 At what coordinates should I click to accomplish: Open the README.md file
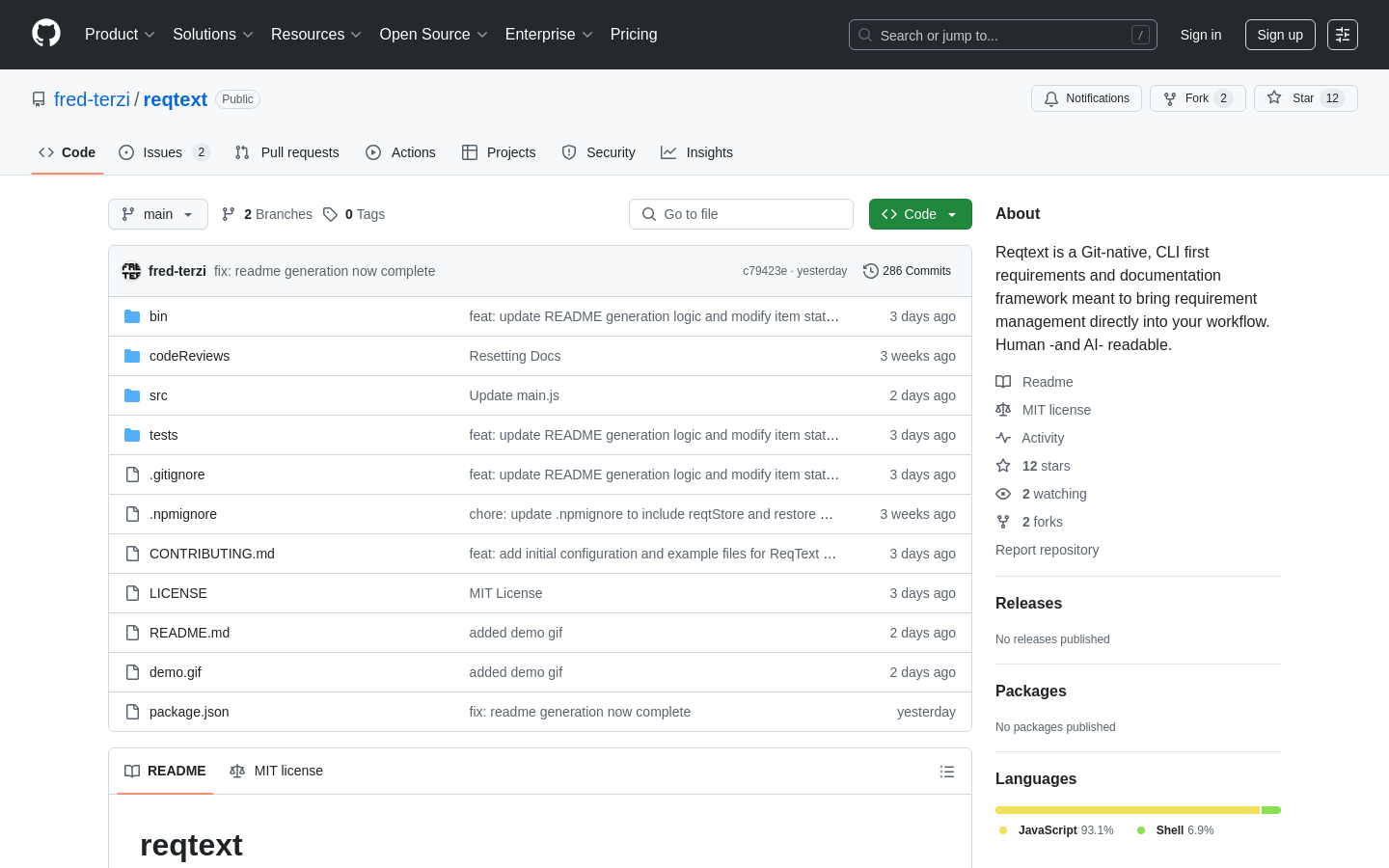point(189,633)
